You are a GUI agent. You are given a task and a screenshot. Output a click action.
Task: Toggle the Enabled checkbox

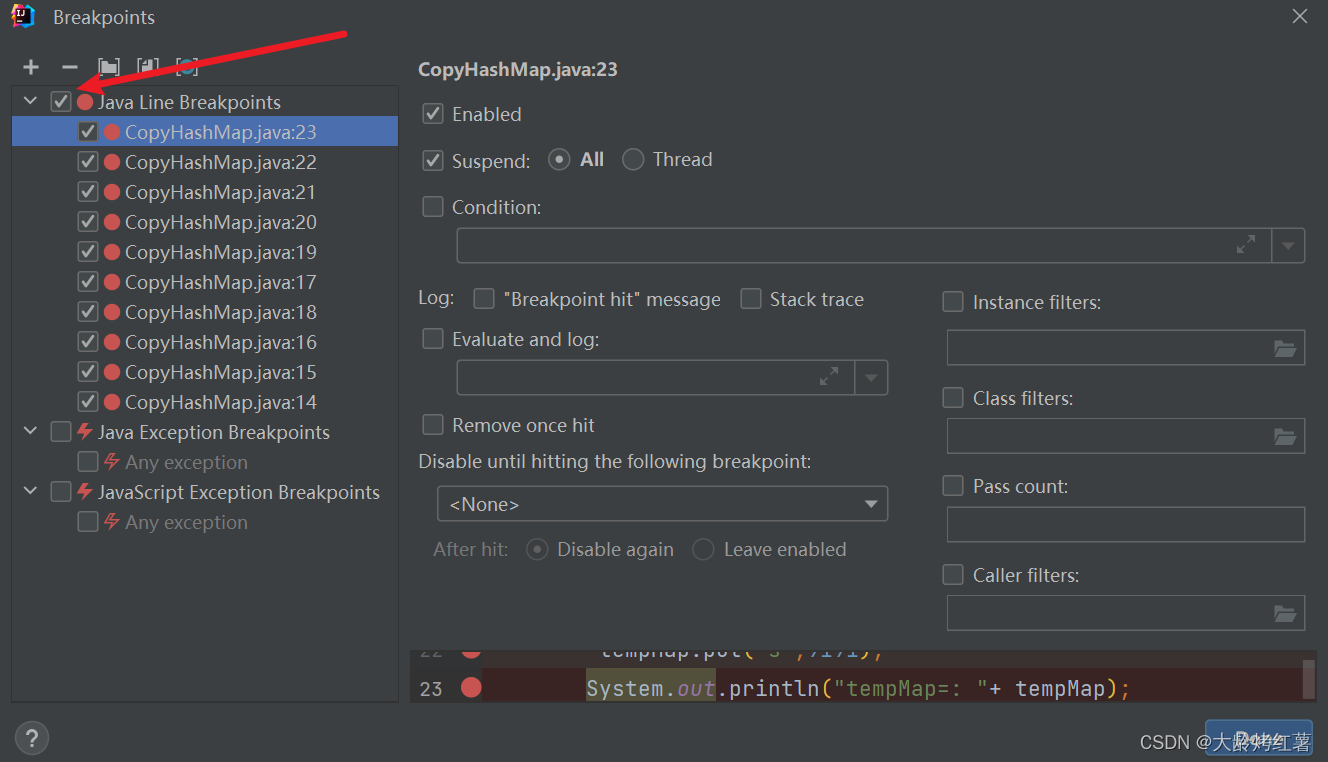click(433, 114)
